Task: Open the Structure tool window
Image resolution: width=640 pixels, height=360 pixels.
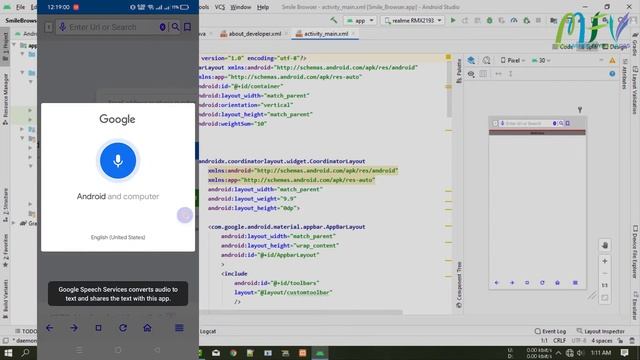Action: tap(5, 205)
